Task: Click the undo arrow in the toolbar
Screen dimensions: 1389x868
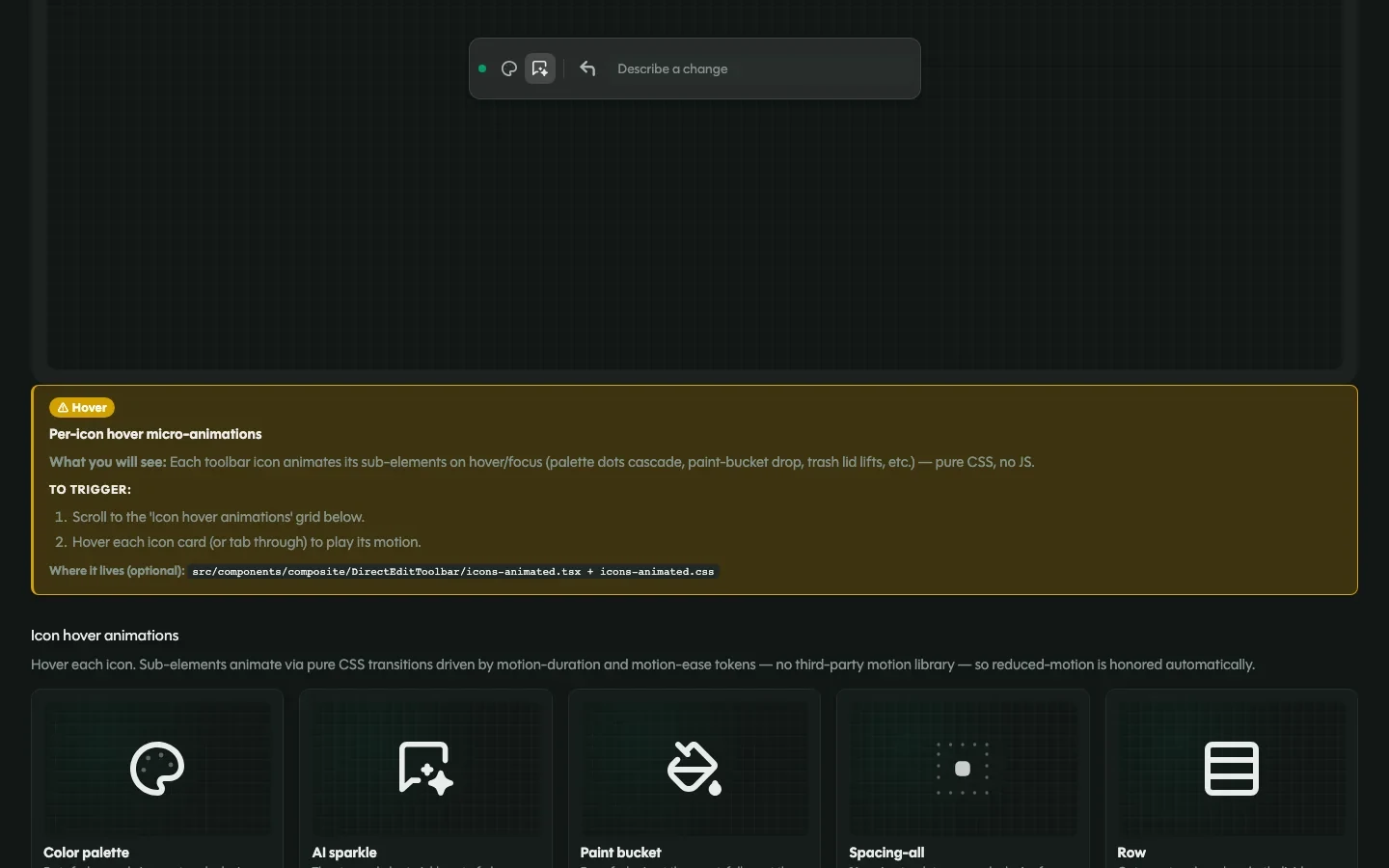Action: tap(587, 68)
